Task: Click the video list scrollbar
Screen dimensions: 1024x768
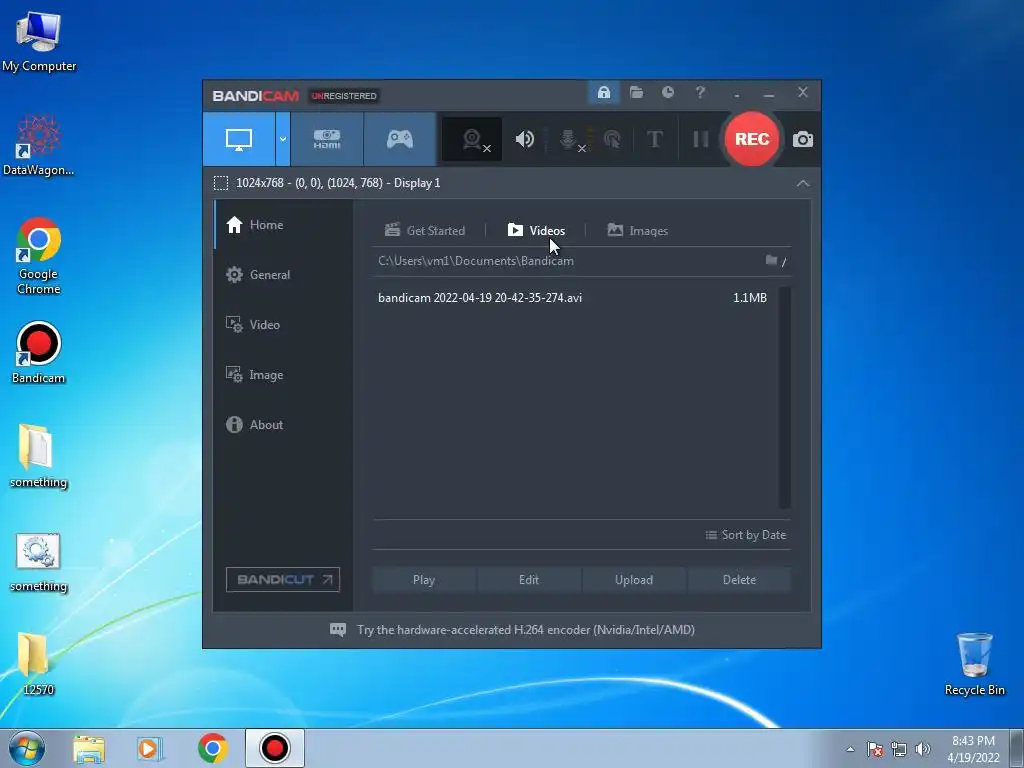Action: pyautogui.click(x=785, y=397)
